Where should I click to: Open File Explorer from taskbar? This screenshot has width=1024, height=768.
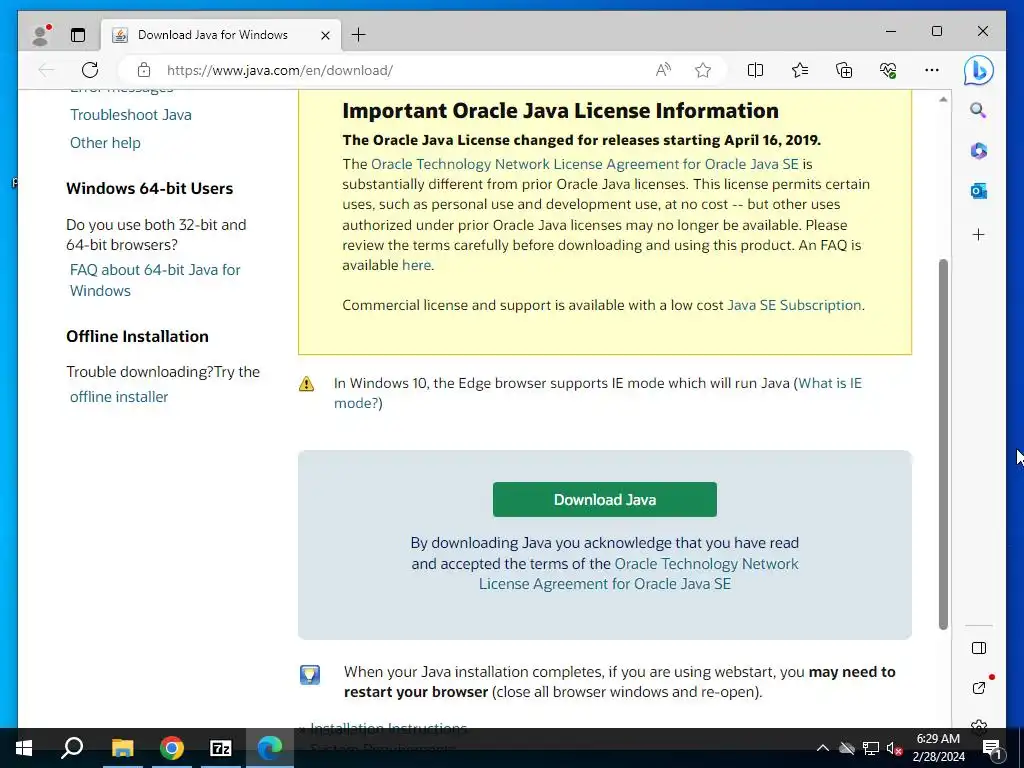coord(122,748)
